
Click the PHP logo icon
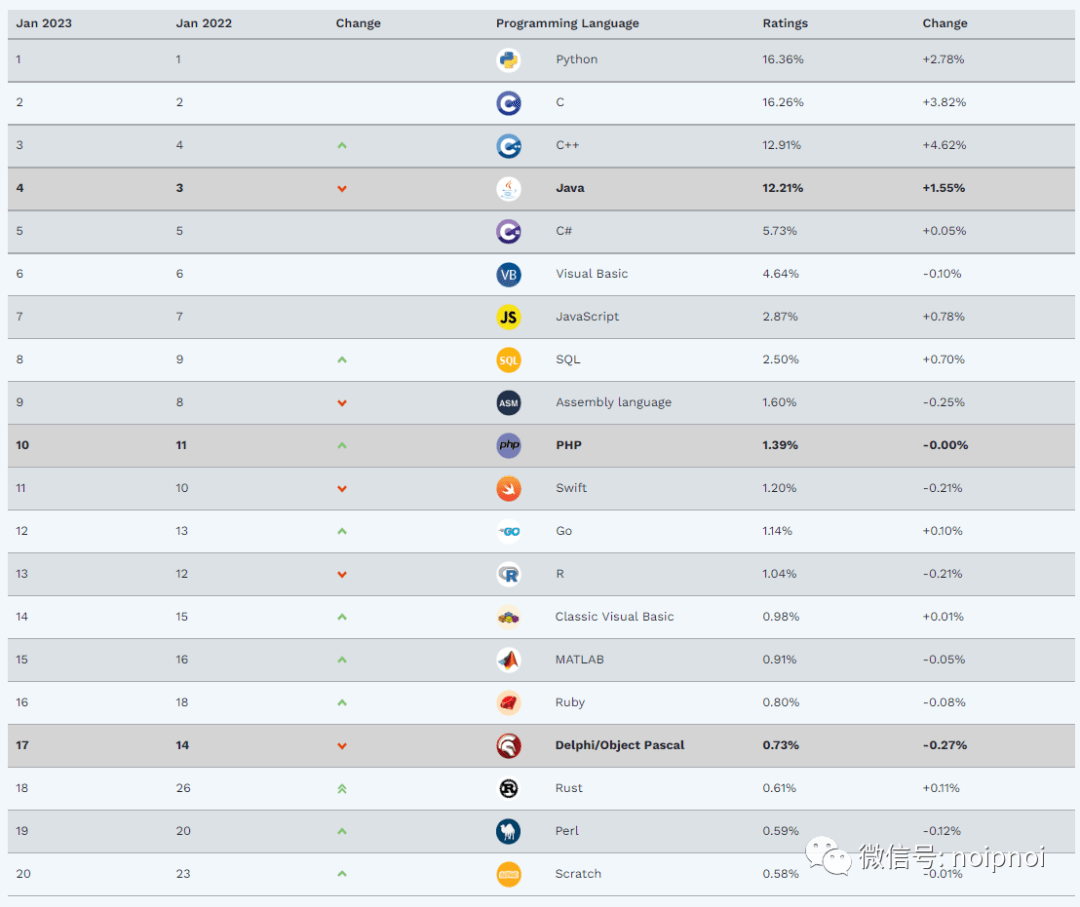(x=509, y=445)
